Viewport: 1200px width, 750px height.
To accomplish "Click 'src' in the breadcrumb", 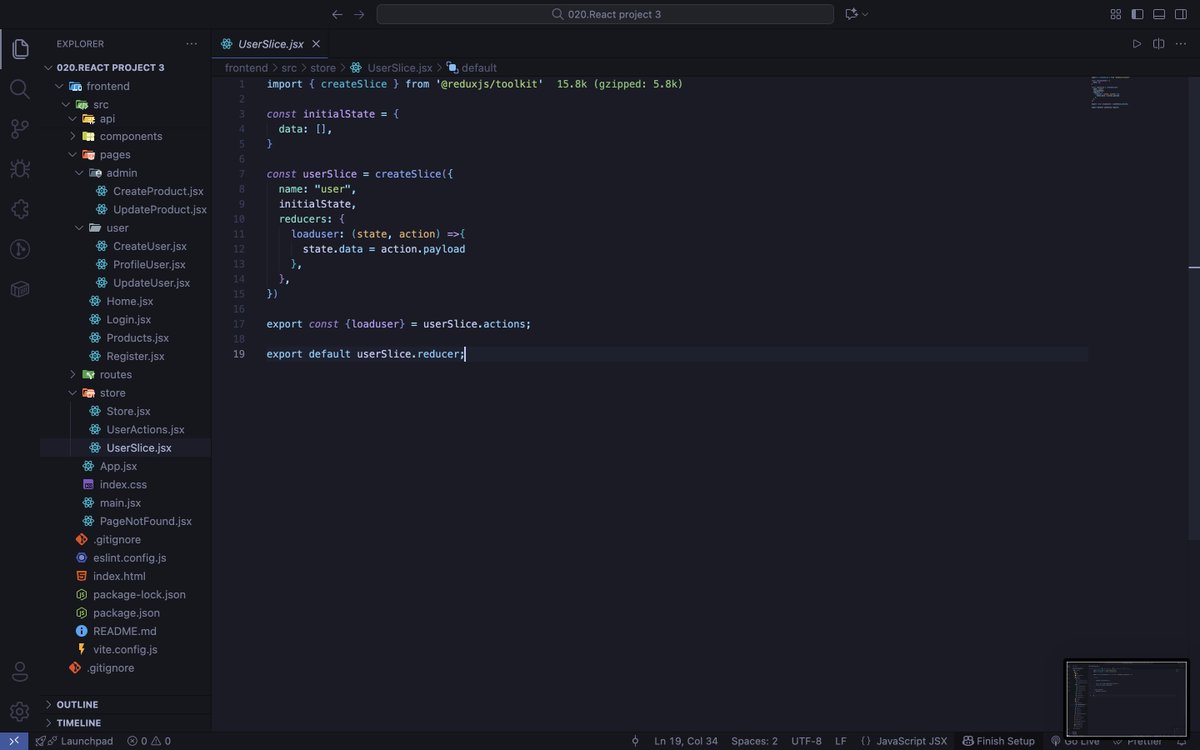I will (x=289, y=68).
